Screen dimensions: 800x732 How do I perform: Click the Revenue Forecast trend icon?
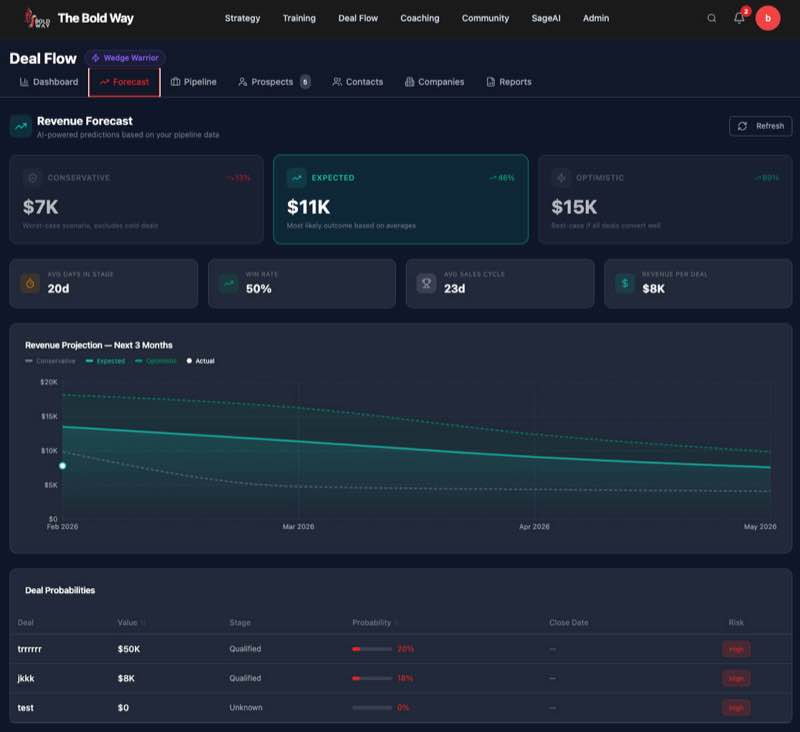tap(20, 126)
